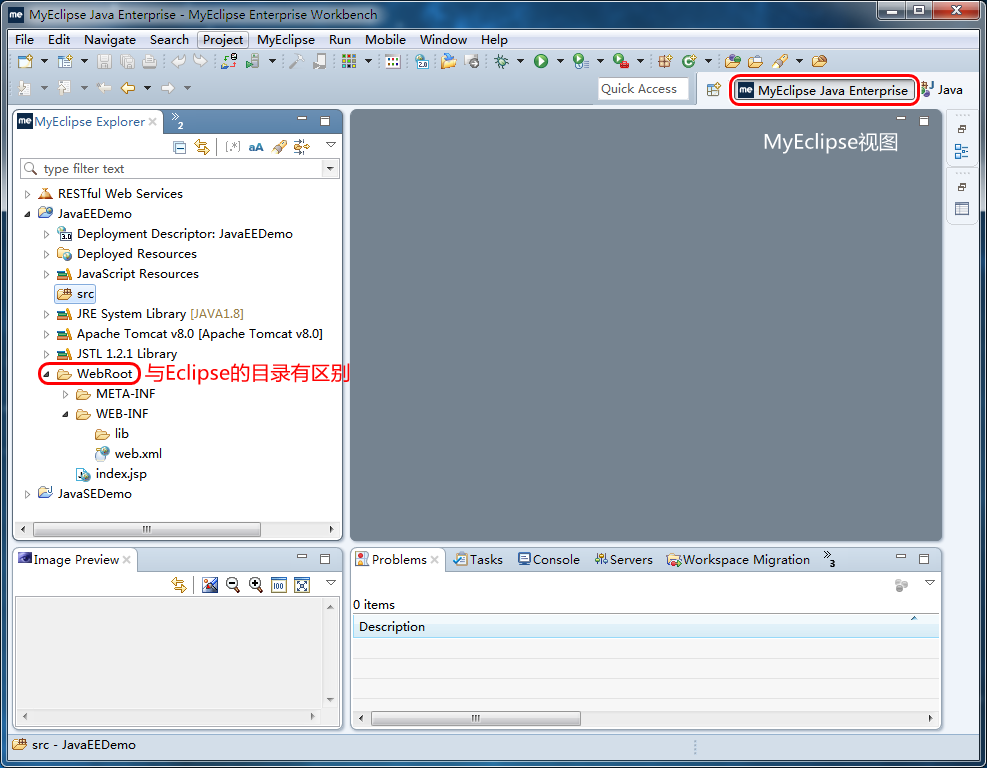Switch to the Tasks tab
Screen dimensions: 987x768
coord(478,560)
